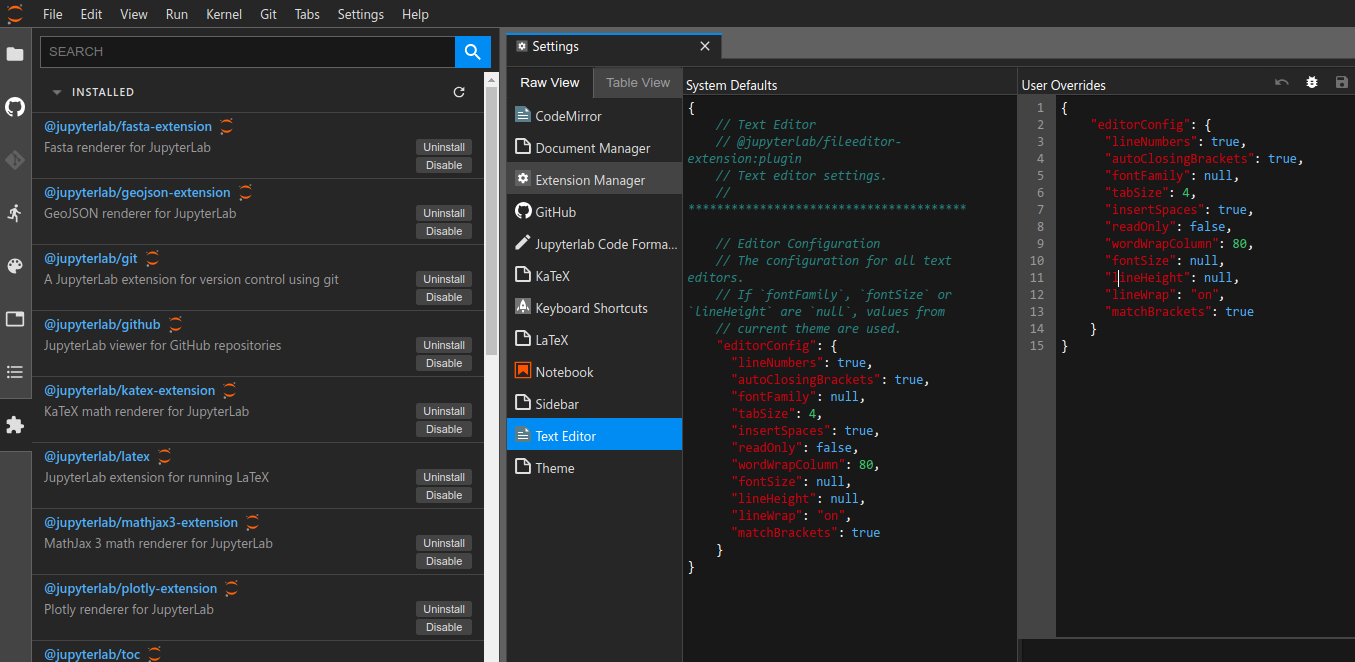
Task: Click the JupyterLab logo icon
Action: coord(15,14)
